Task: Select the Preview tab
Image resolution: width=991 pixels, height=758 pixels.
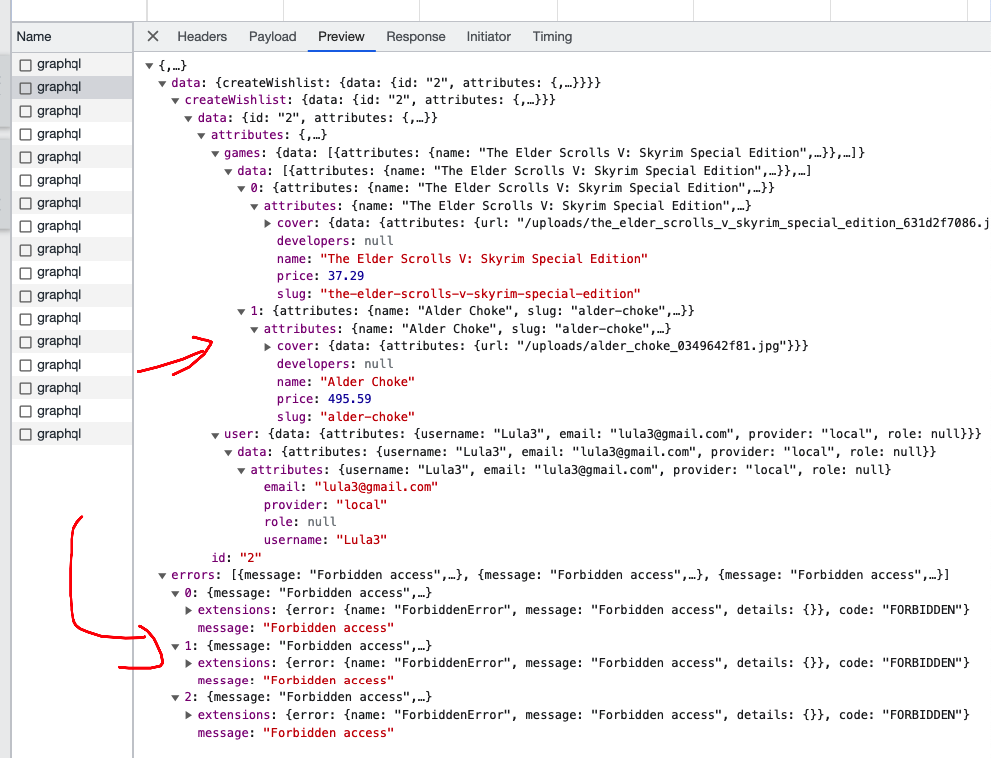Action: tap(341, 36)
